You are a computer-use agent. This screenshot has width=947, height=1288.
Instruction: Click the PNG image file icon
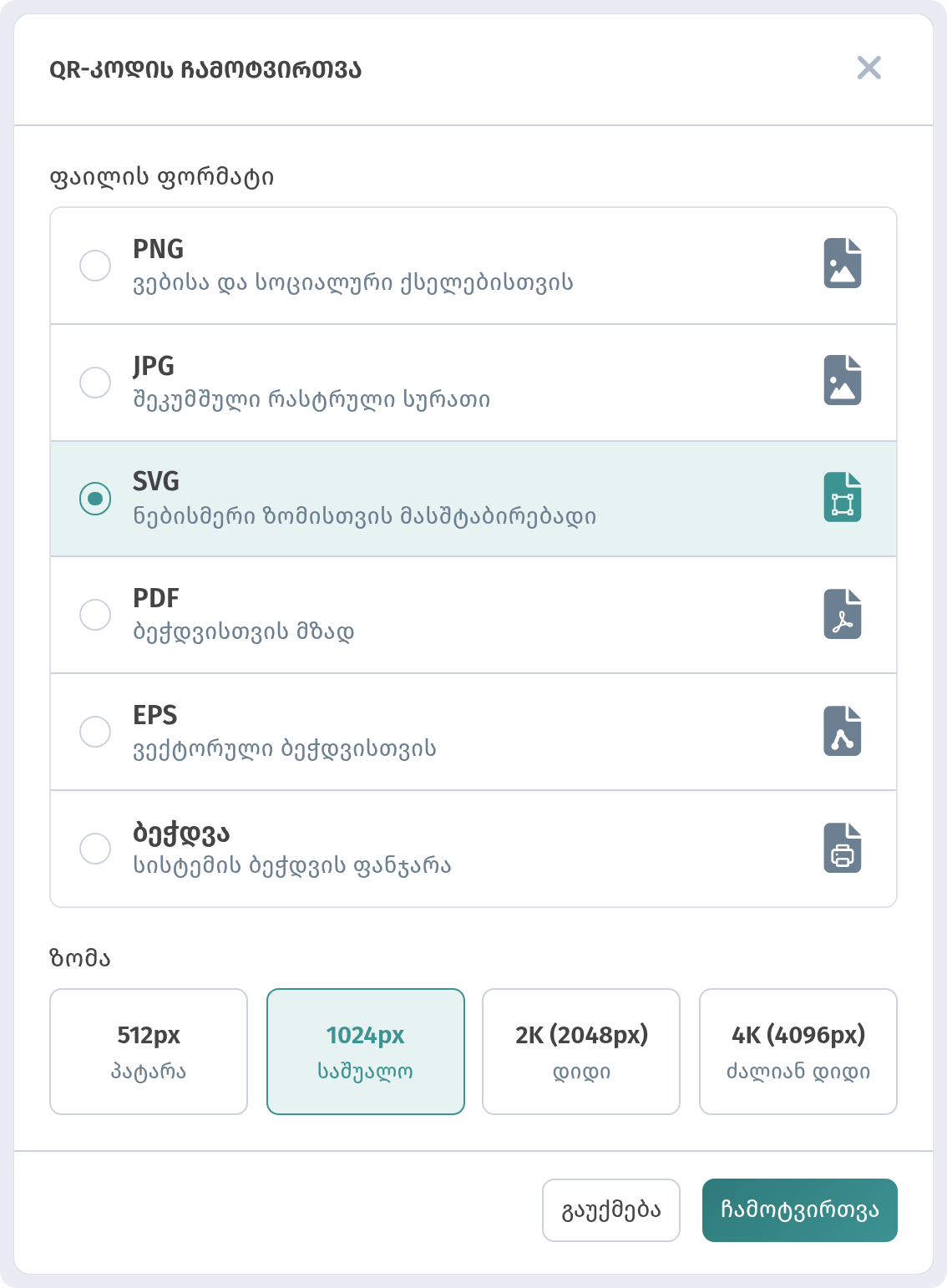coord(843,263)
